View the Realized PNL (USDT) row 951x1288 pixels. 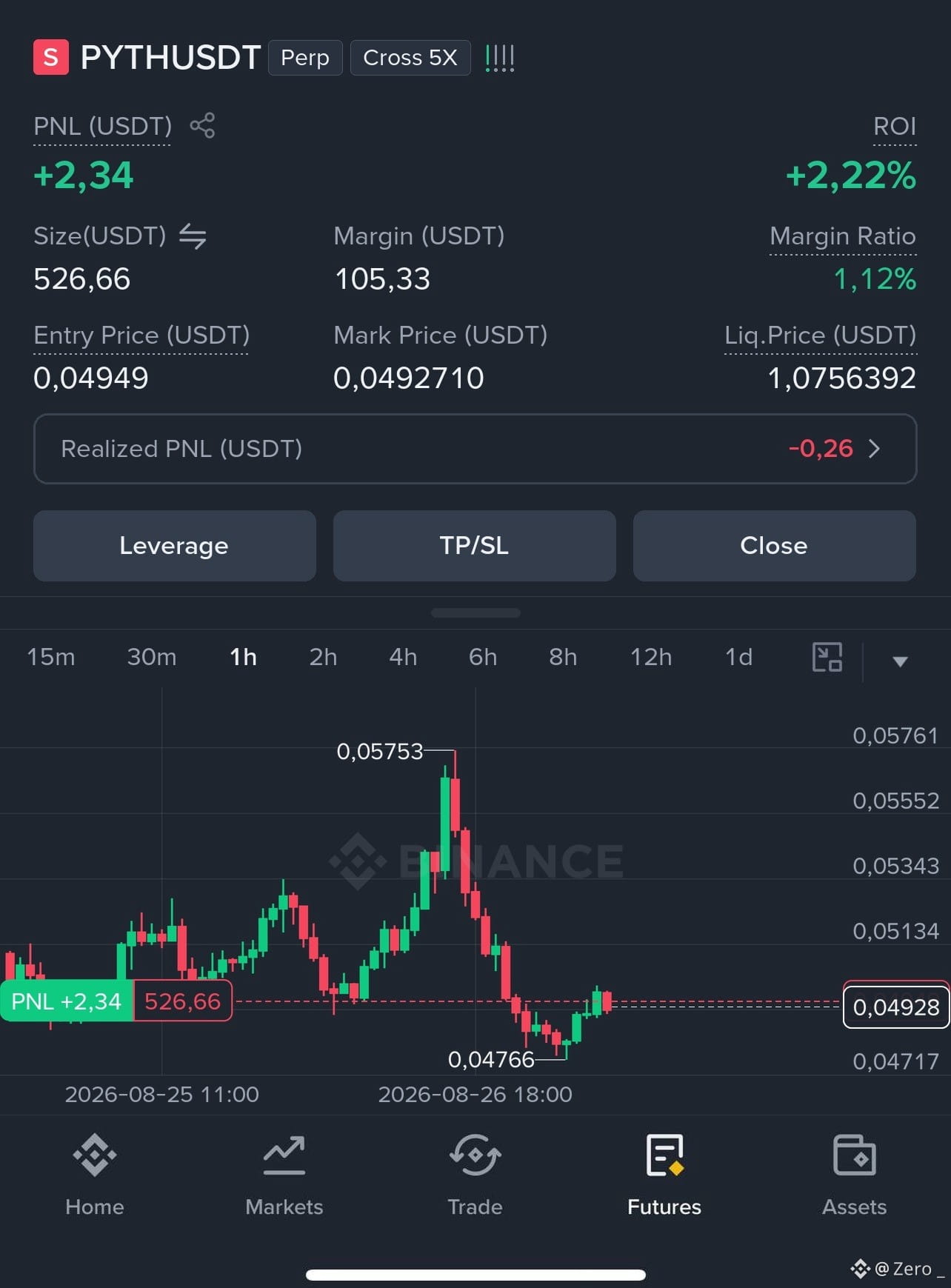point(475,449)
